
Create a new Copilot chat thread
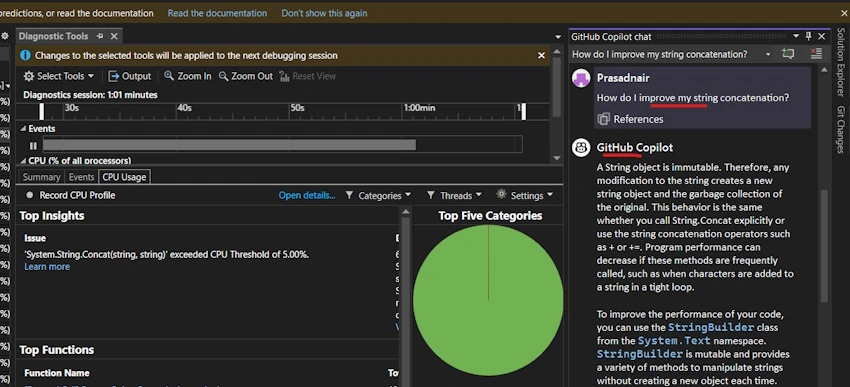788,54
